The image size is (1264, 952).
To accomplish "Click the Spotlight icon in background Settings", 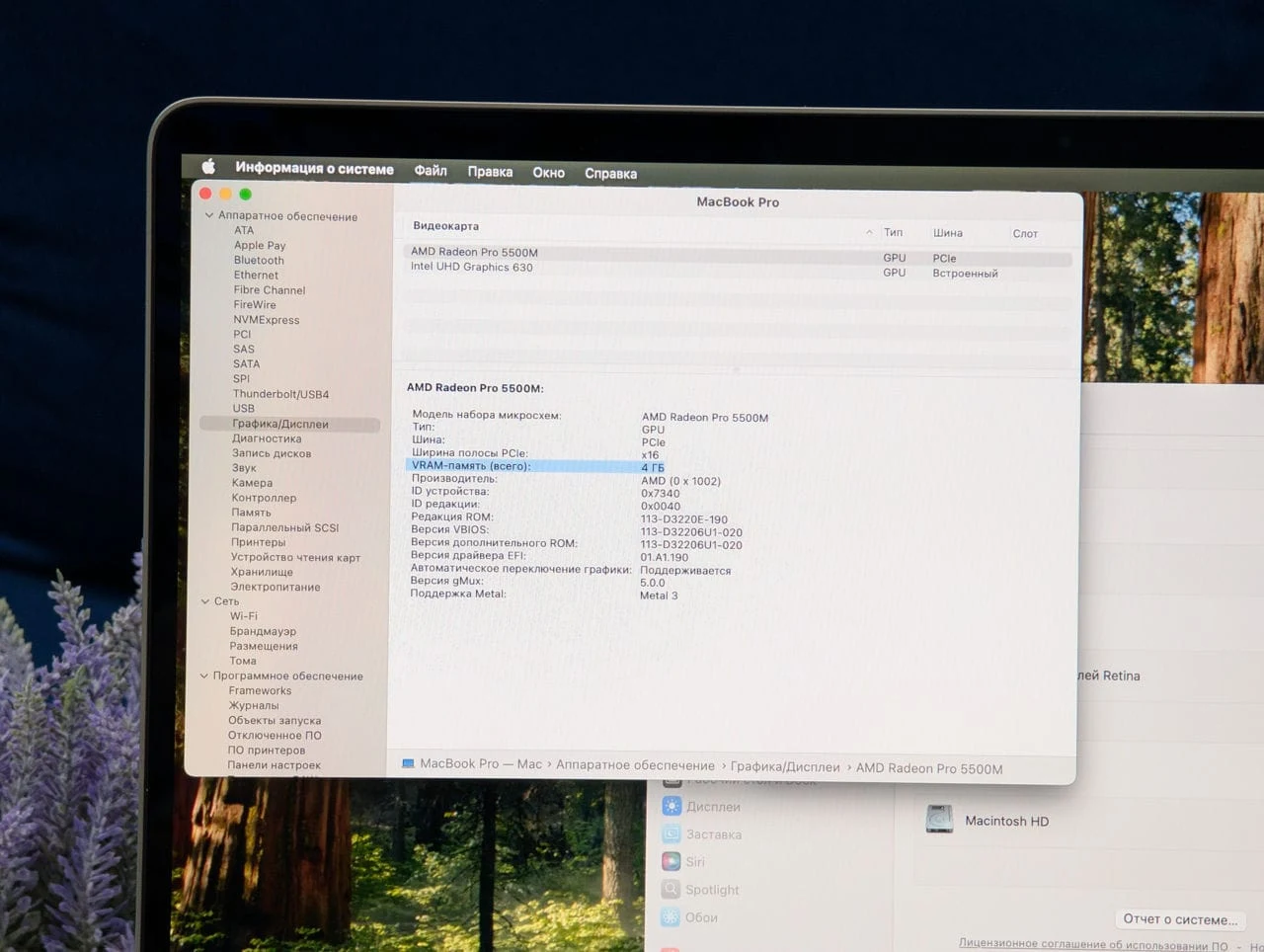I will tap(671, 889).
